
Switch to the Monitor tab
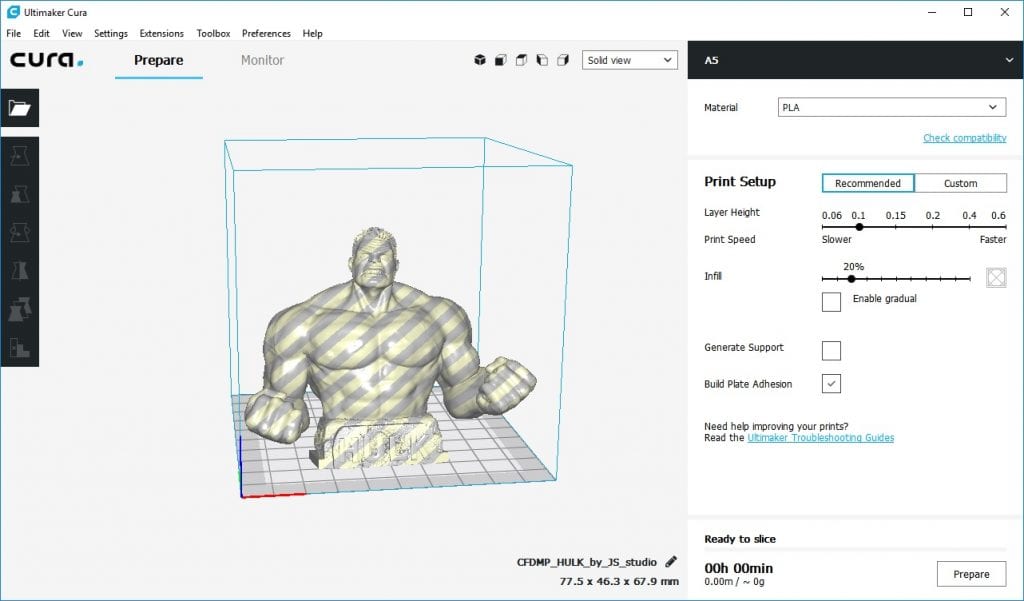pos(263,60)
